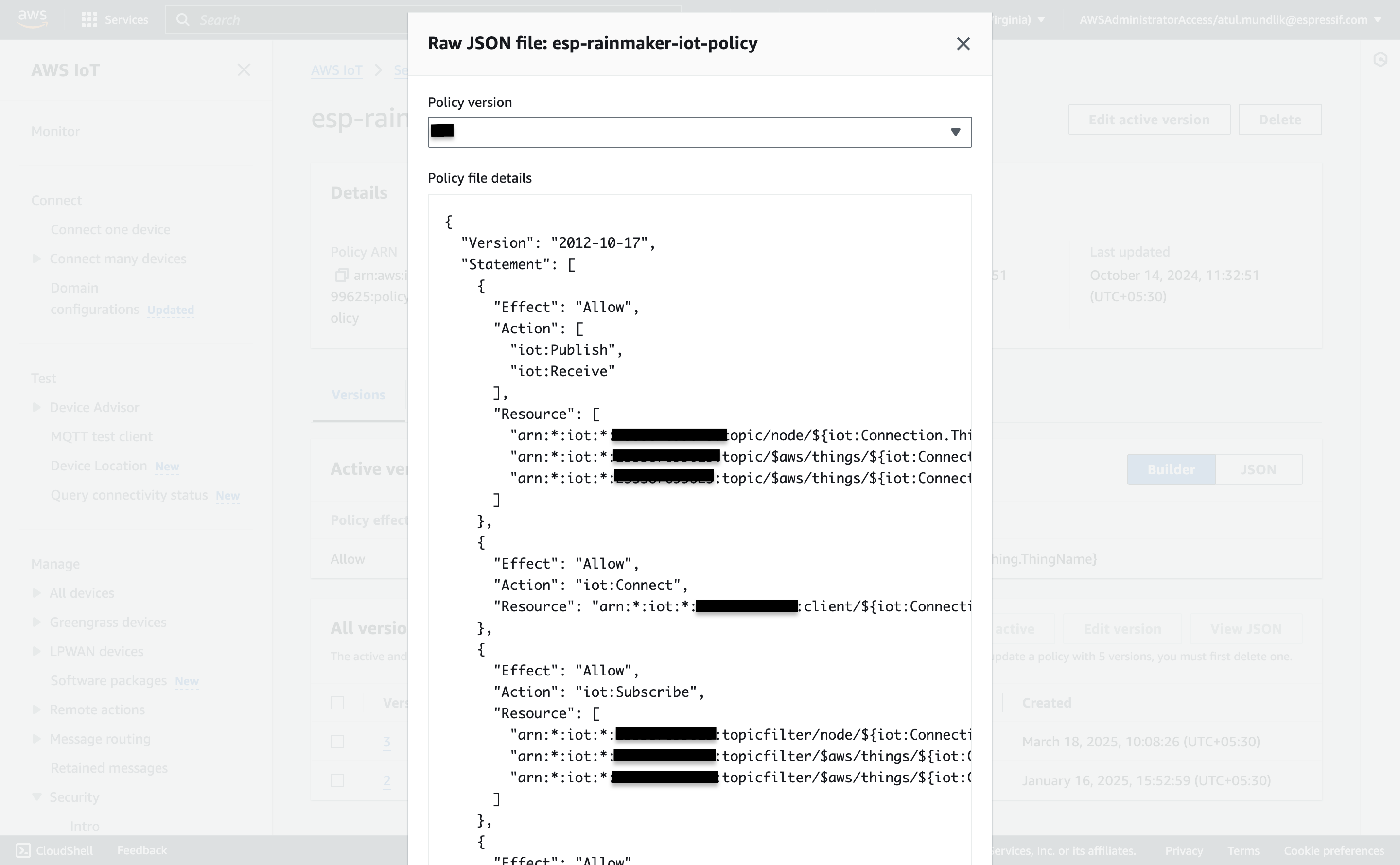This screenshot has width=1400, height=865.
Task: Open the AWS IoT breadcrumb link
Action: 336,70
